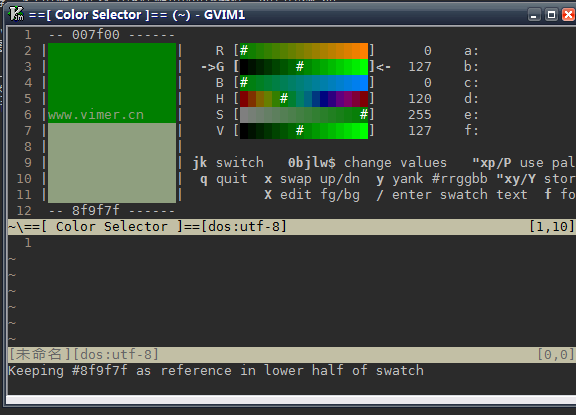Click the 'q quit' help hint
Screen dimensions: 576x415
(224, 179)
